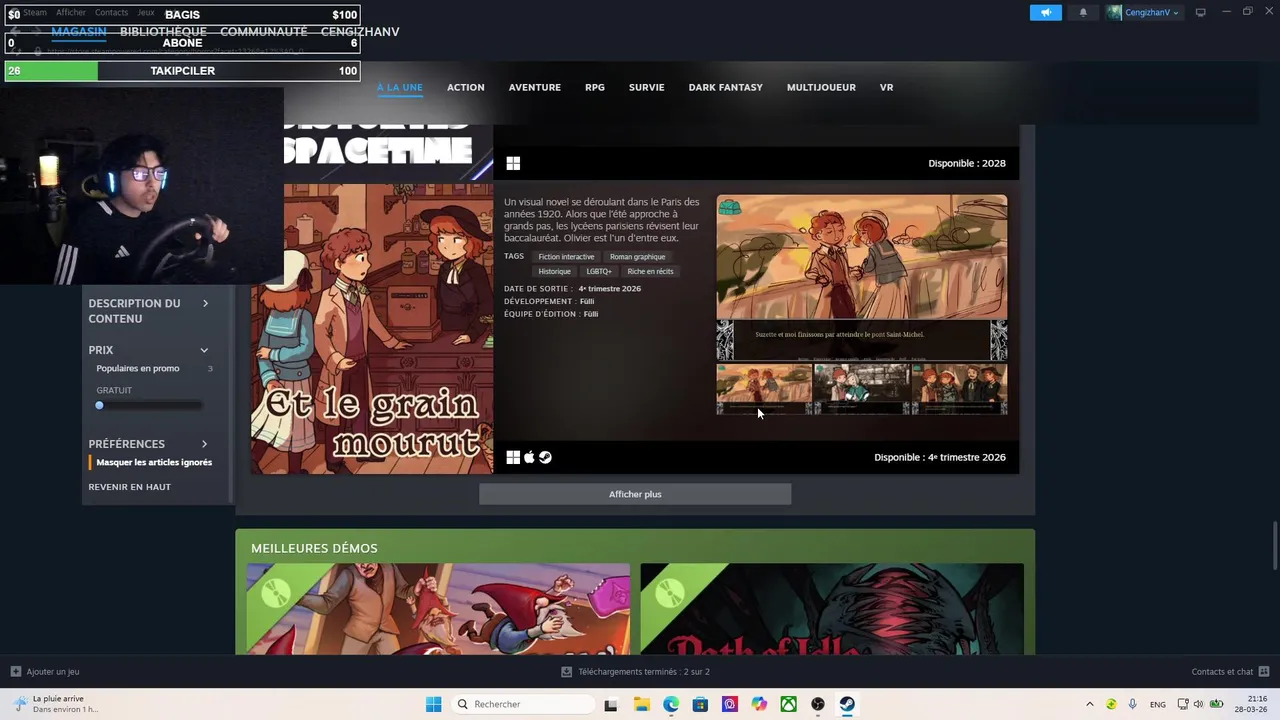The height and width of the screenshot is (720, 1280).
Task: Open Microsoft Edge from the taskbar
Action: point(671,704)
